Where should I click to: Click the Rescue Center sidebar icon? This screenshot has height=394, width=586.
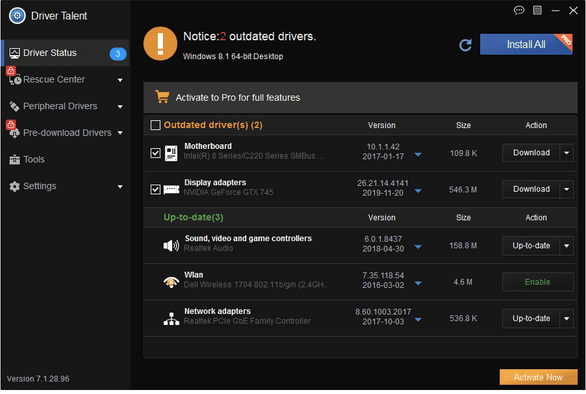coord(15,80)
